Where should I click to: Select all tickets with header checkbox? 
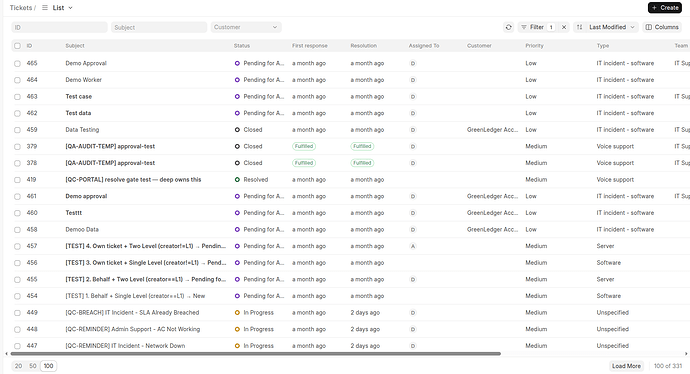click(17, 46)
